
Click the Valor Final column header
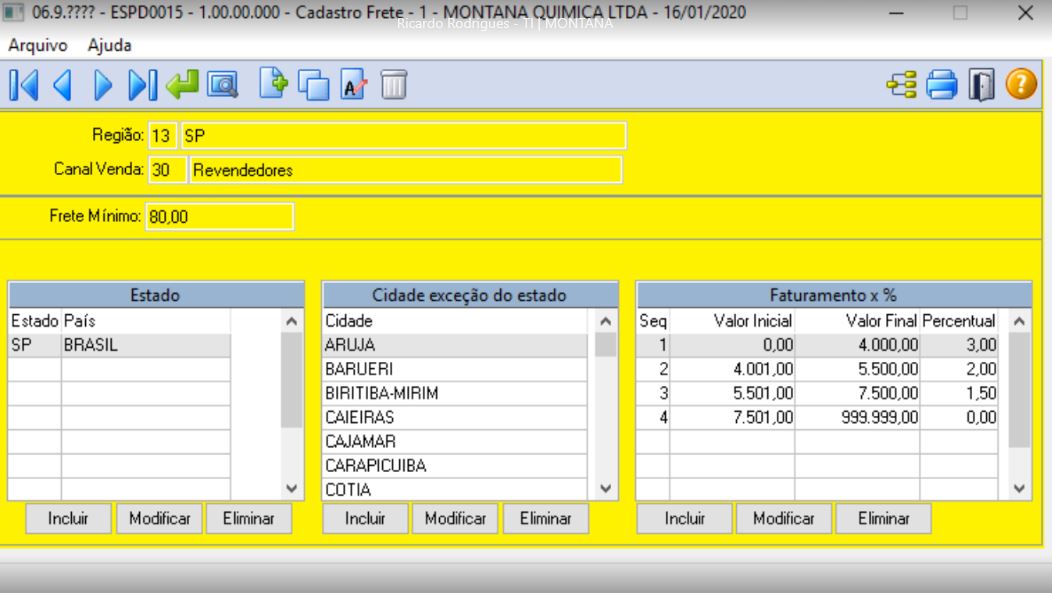click(857, 321)
